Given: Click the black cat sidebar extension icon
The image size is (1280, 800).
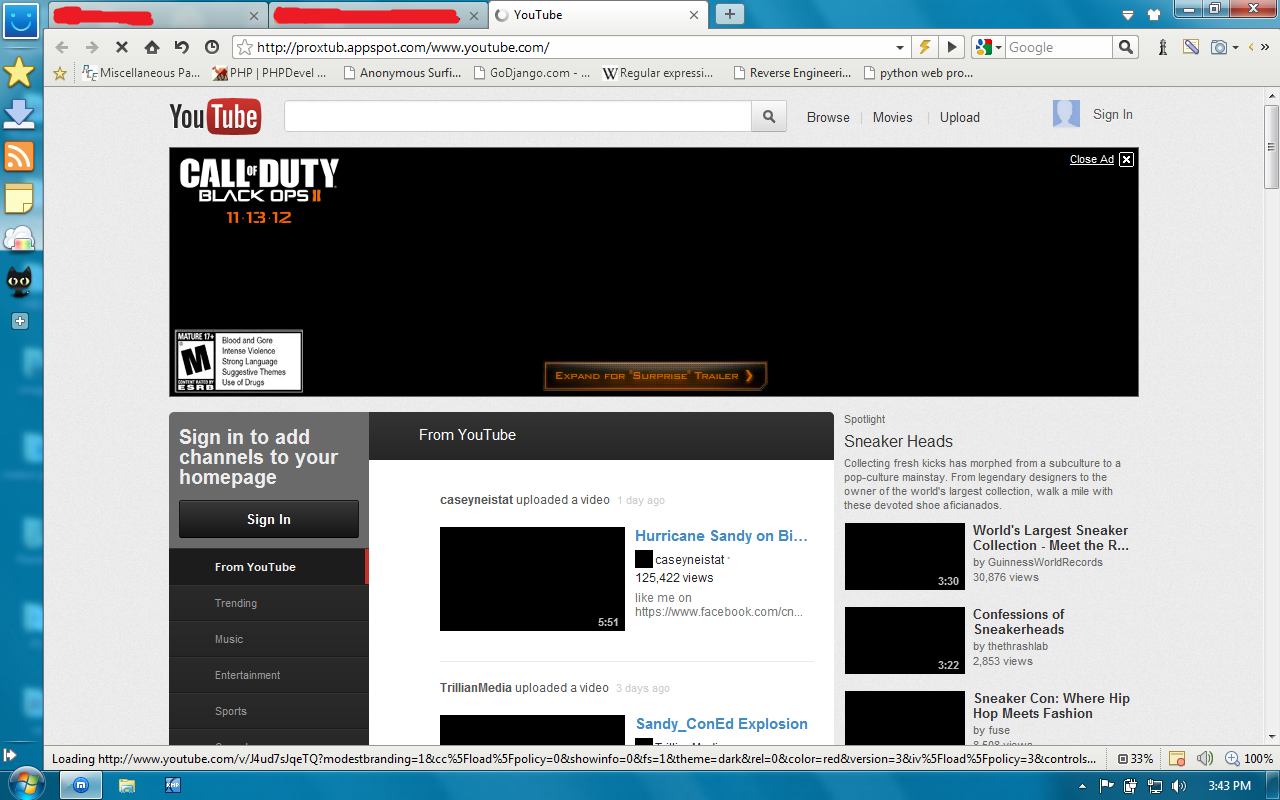Looking at the screenshot, I should [x=20, y=282].
